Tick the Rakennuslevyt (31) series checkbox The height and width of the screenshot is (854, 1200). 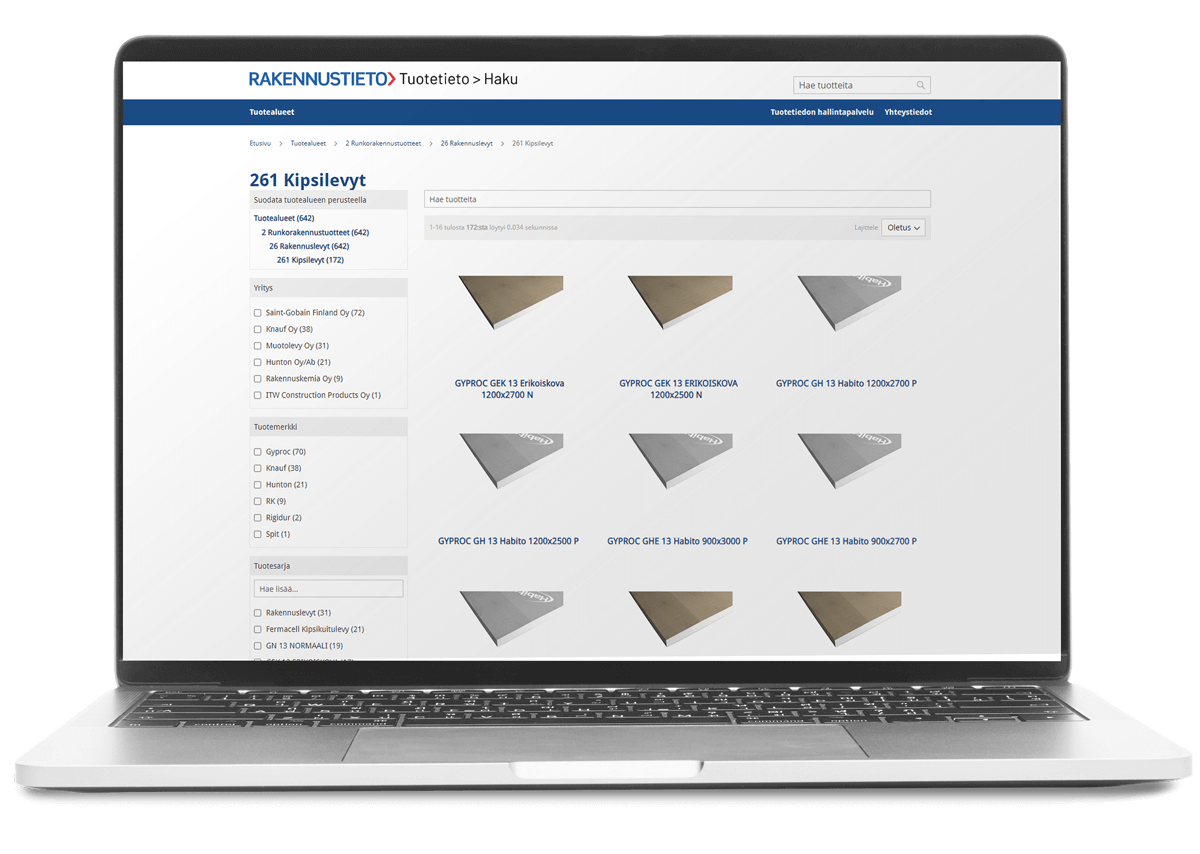[x=257, y=613]
